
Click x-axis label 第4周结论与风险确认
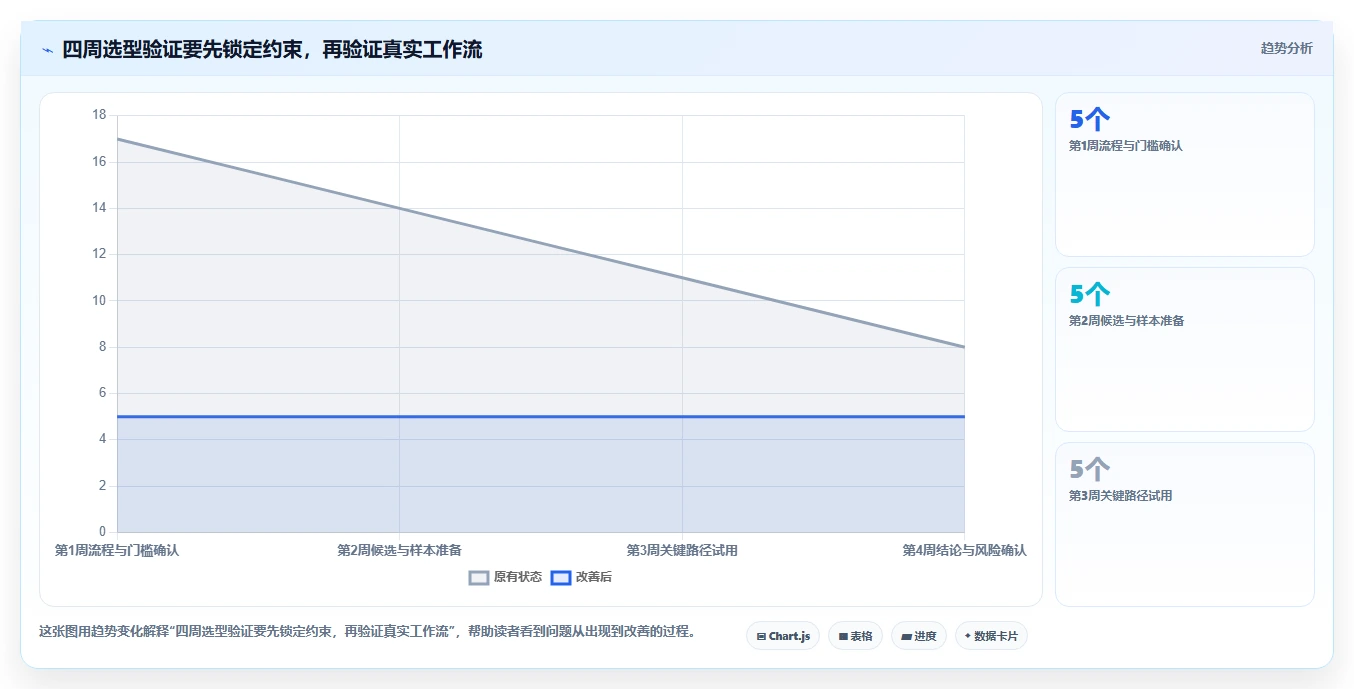(964, 550)
